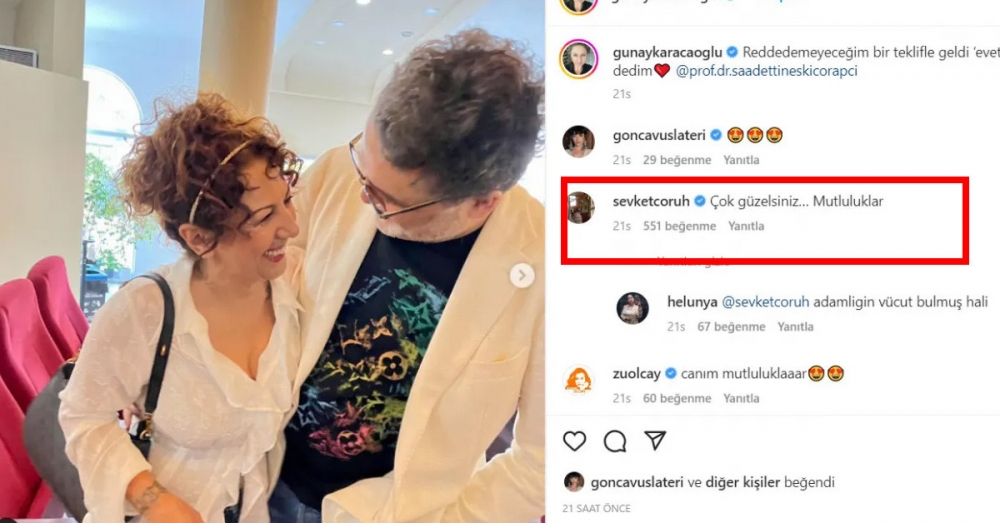The height and width of the screenshot is (523, 1000).
Task: Open comments using the speech bubble icon
Action: (x=615, y=441)
